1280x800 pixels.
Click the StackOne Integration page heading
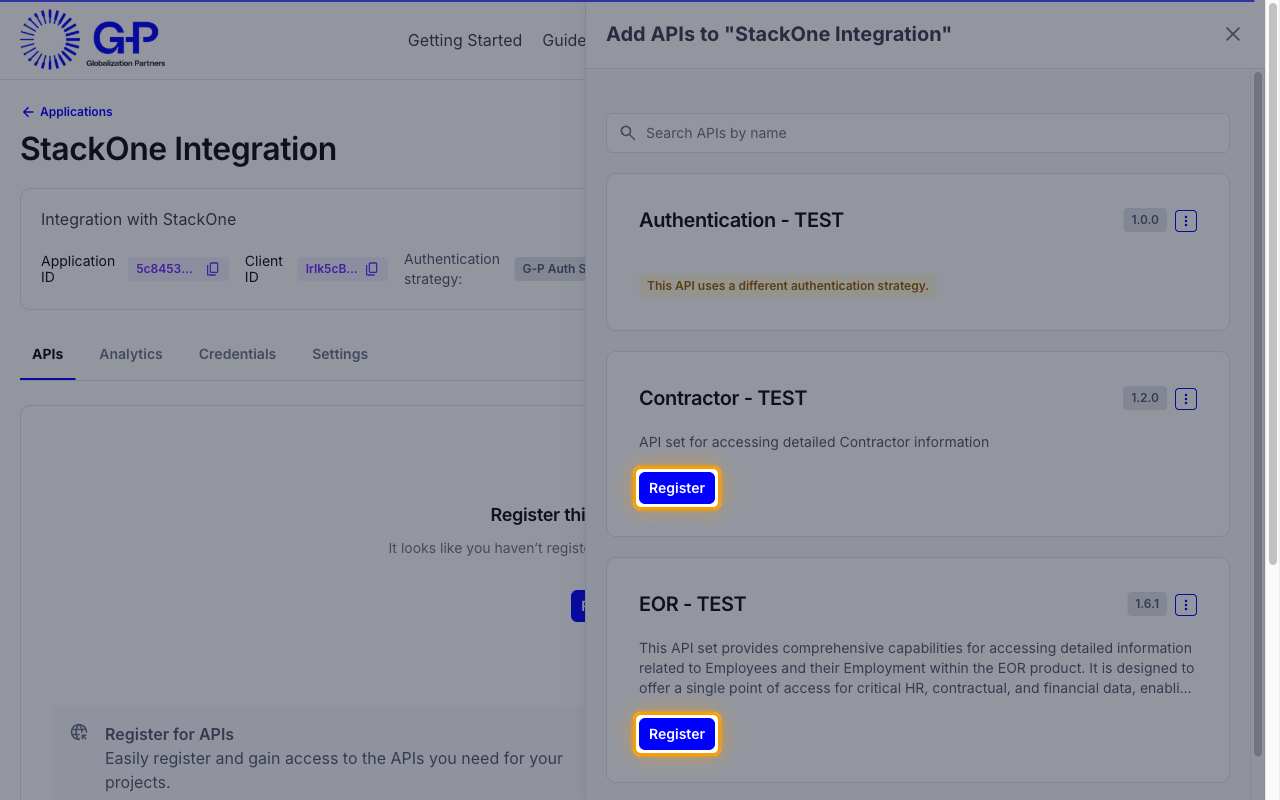coord(179,149)
